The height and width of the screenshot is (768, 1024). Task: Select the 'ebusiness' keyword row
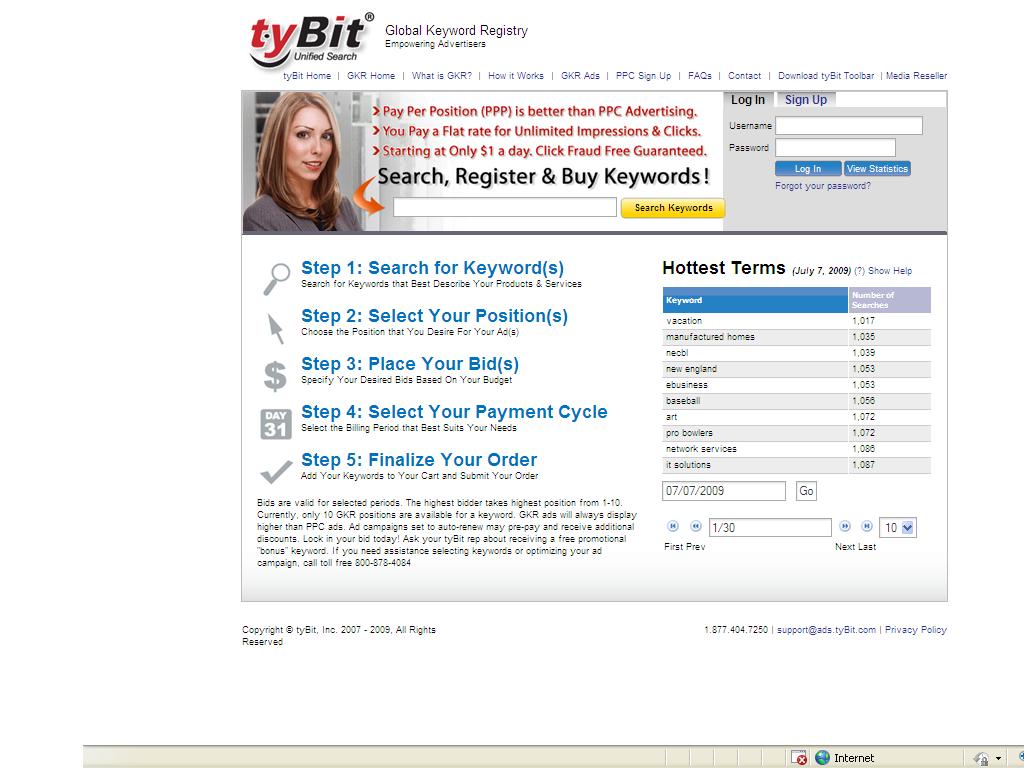pos(797,385)
